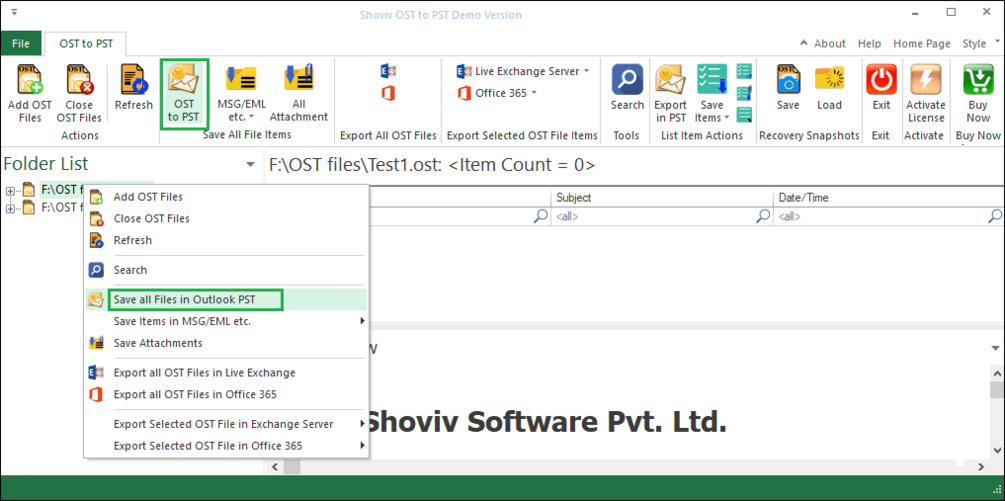This screenshot has height=501, width=1005.
Task: Click the Buy Now cart icon
Action: pyautogui.click(x=977, y=79)
